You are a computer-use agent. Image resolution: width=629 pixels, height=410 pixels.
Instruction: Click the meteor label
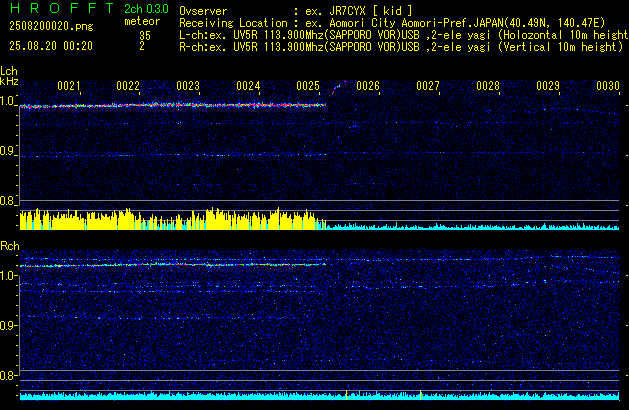pyautogui.click(x=142, y=21)
